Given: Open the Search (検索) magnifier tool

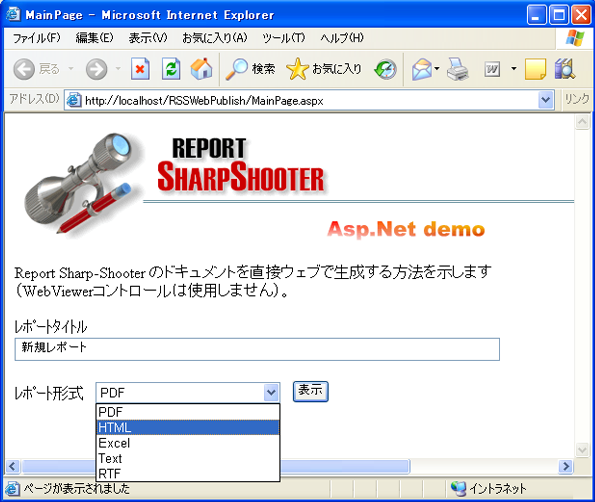Looking at the screenshot, I should coord(250,69).
